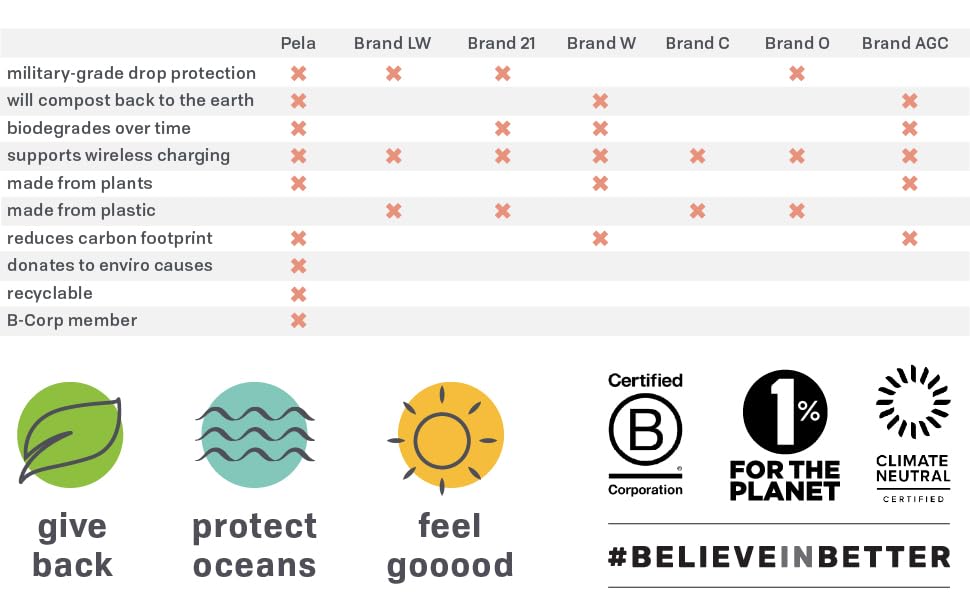
Task: Click Pela's recyclable X mark
Action: tap(298, 294)
